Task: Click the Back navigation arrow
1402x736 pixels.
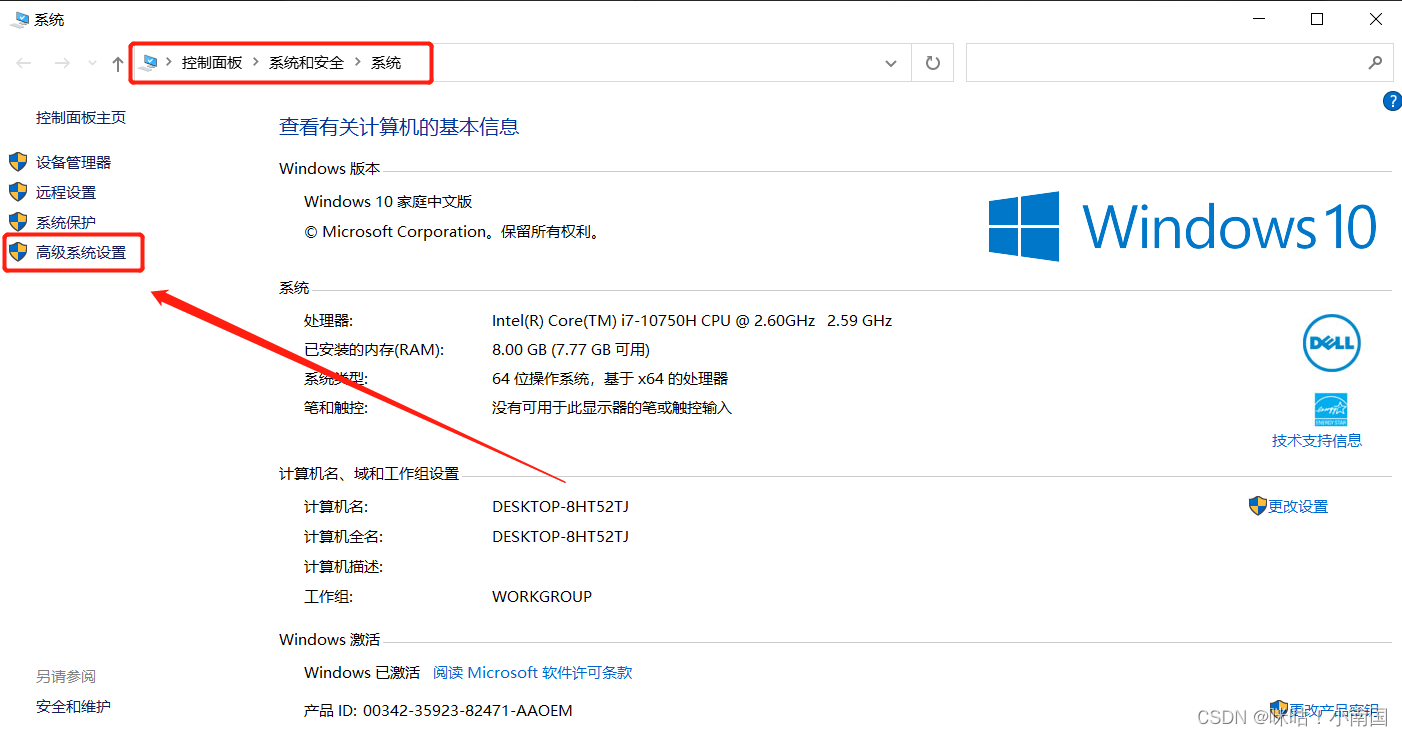Action: (x=24, y=63)
